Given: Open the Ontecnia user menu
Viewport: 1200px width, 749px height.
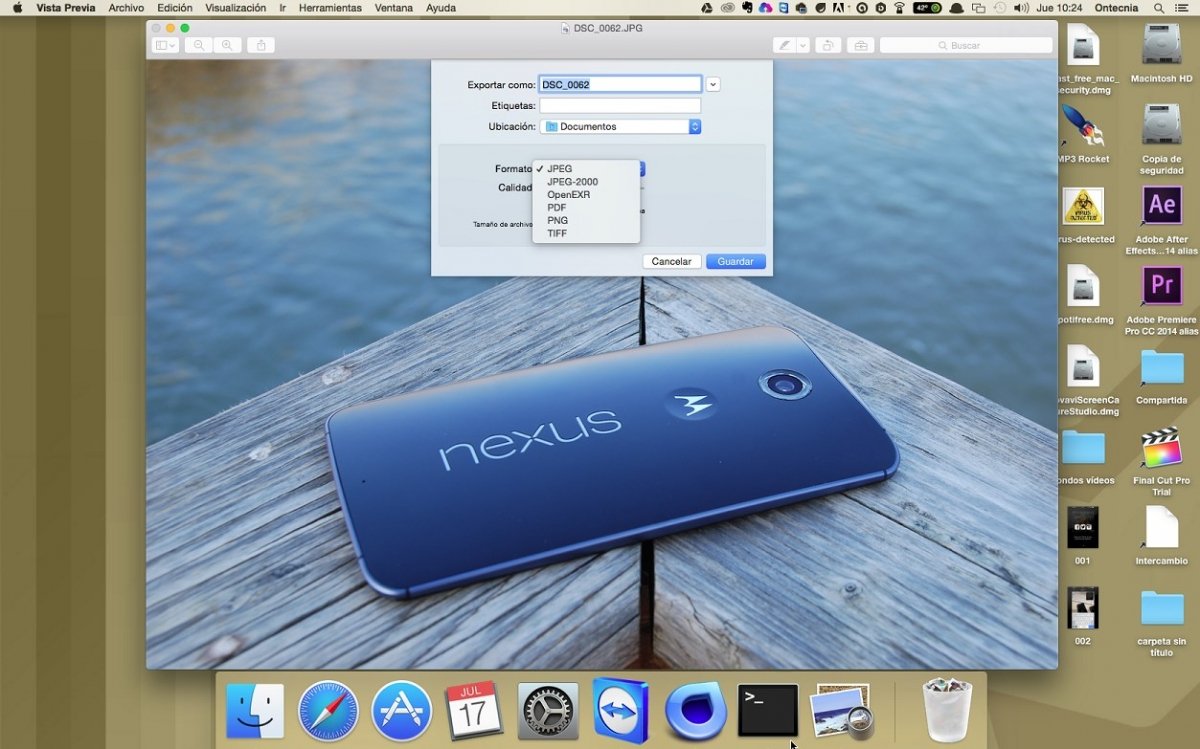Looking at the screenshot, I should point(1116,8).
